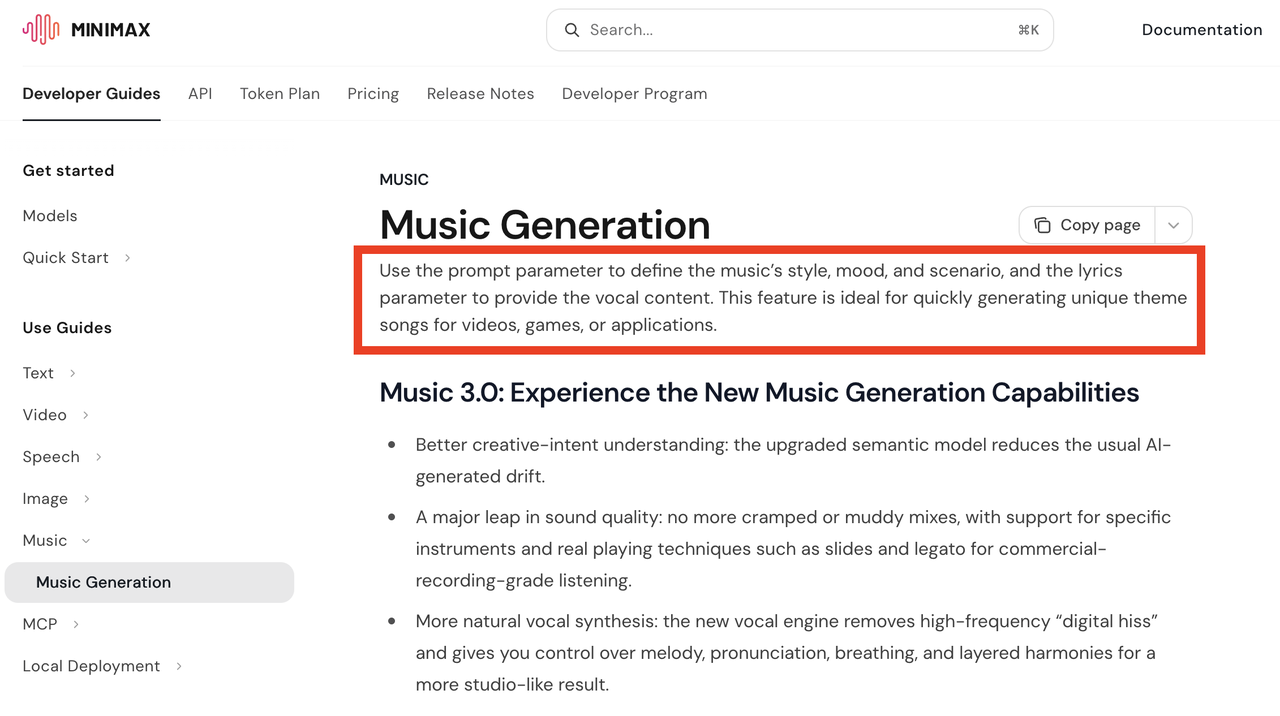Screen dimensions: 1280x716
Task: Click the 'More natural vocal synthesis' bullet
Action: (787, 653)
